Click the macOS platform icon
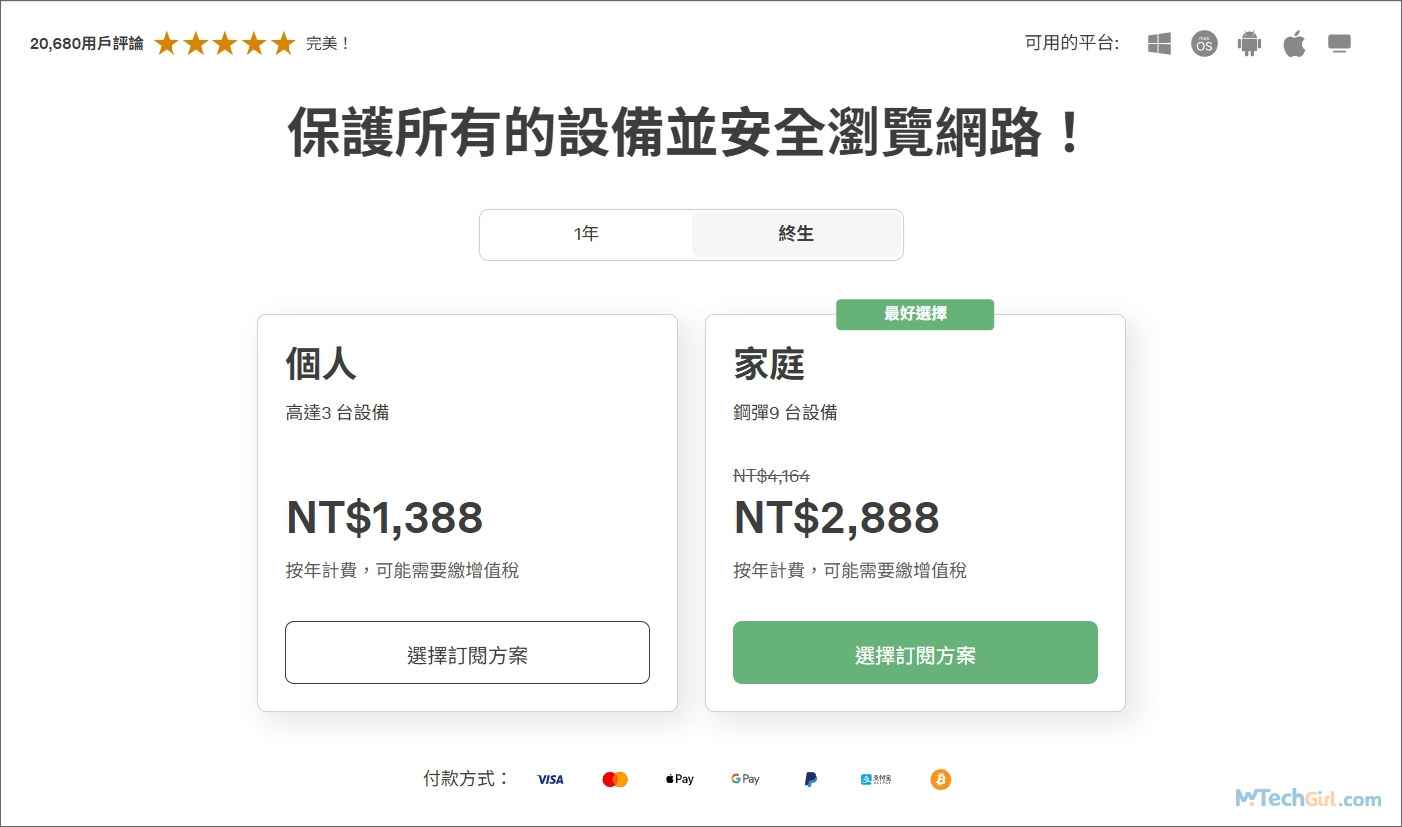 coord(1204,44)
